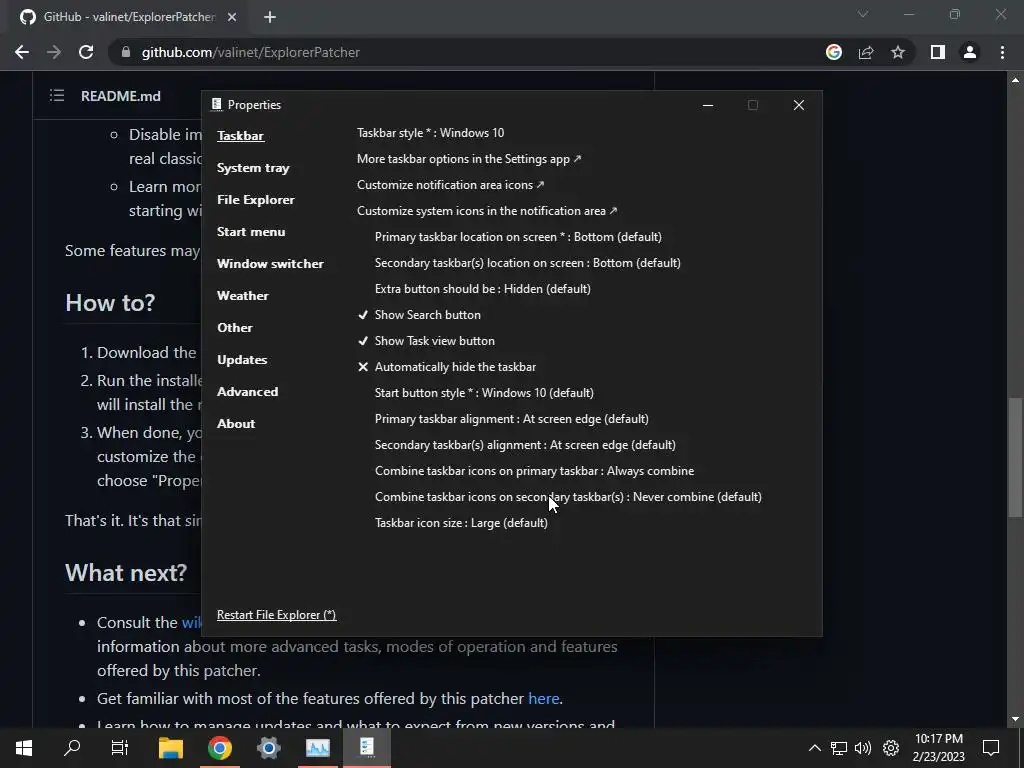The width and height of the screenshot is (1024, 768).
Task: Change Primary taskbar location on screen
Action: coord(518,236)
